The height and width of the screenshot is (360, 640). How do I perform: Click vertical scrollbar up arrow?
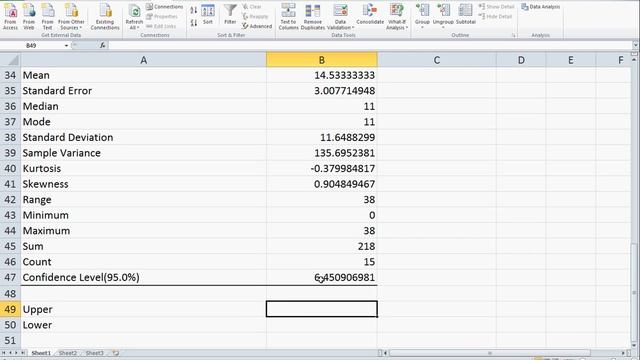pos(635,60)
